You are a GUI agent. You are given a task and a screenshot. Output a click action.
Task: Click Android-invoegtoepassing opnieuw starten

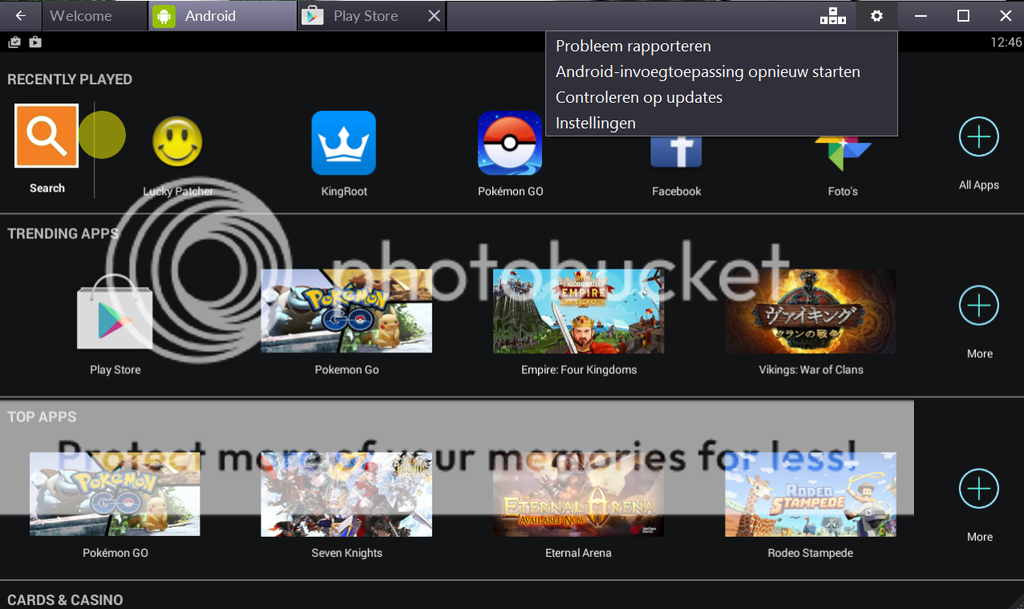[707, 72]
